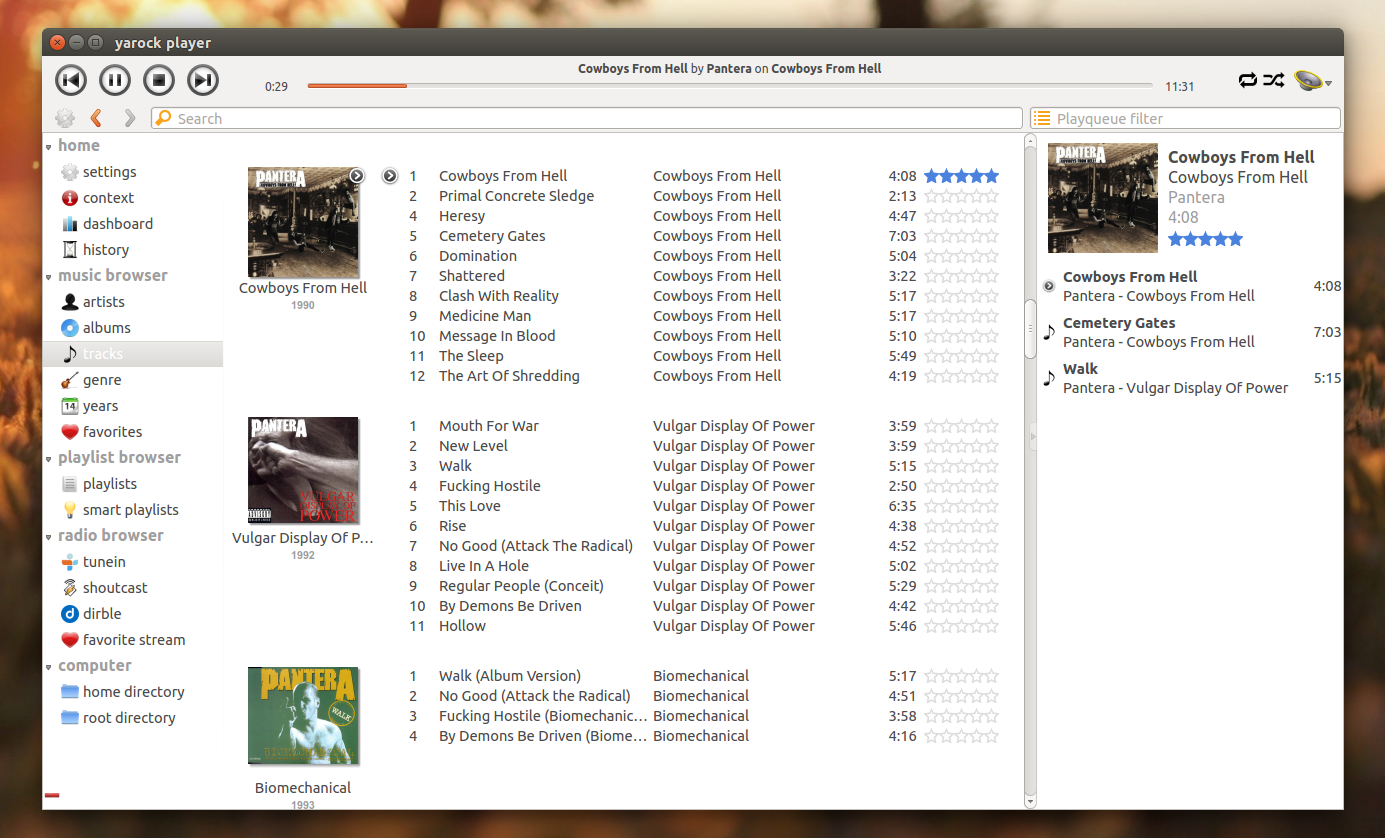Skip to the next track
This screenshot has height=838, width=1385.
point(203,80)
